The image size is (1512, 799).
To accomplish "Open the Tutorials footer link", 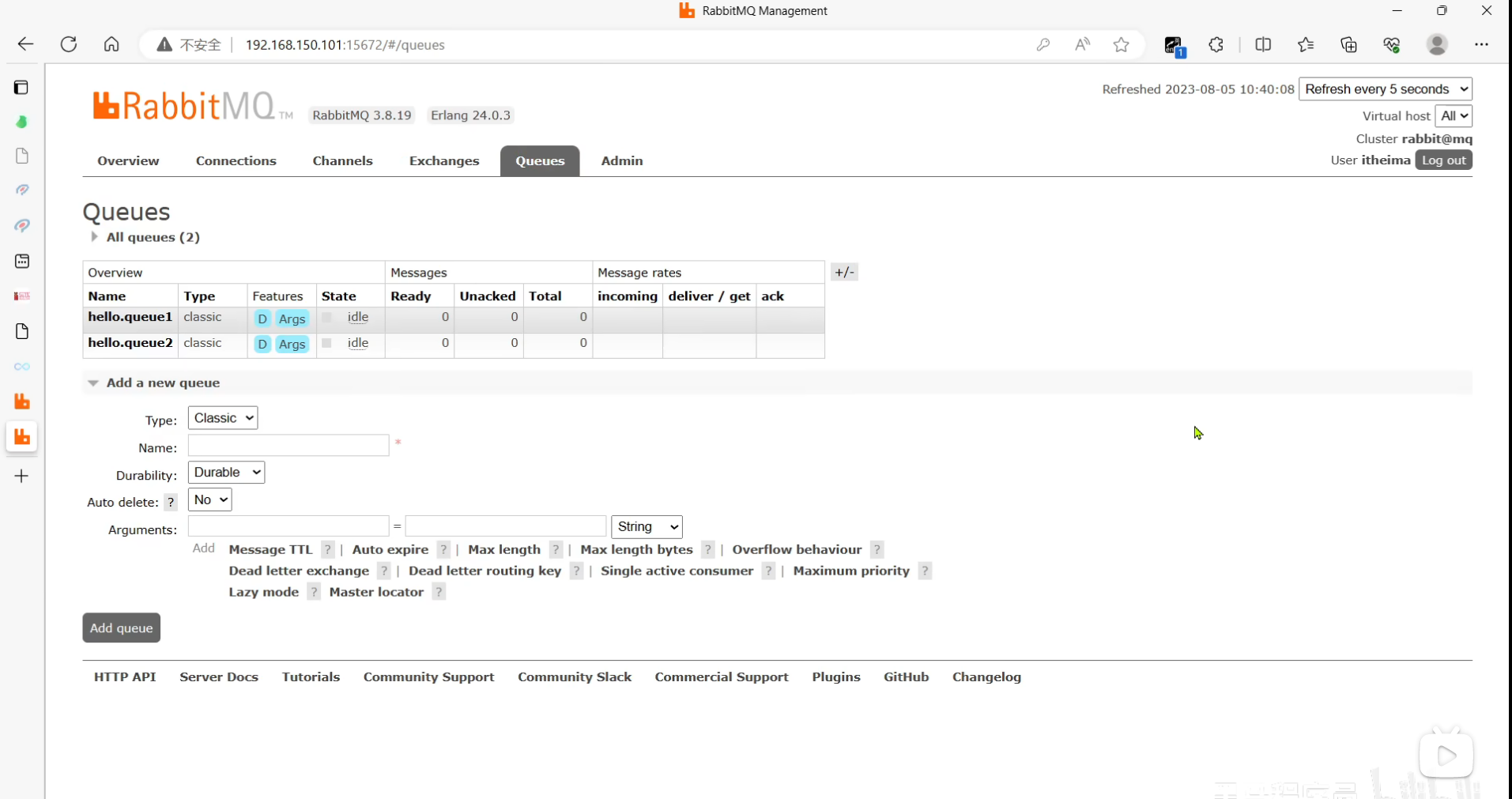I will [x=311, y=677].
